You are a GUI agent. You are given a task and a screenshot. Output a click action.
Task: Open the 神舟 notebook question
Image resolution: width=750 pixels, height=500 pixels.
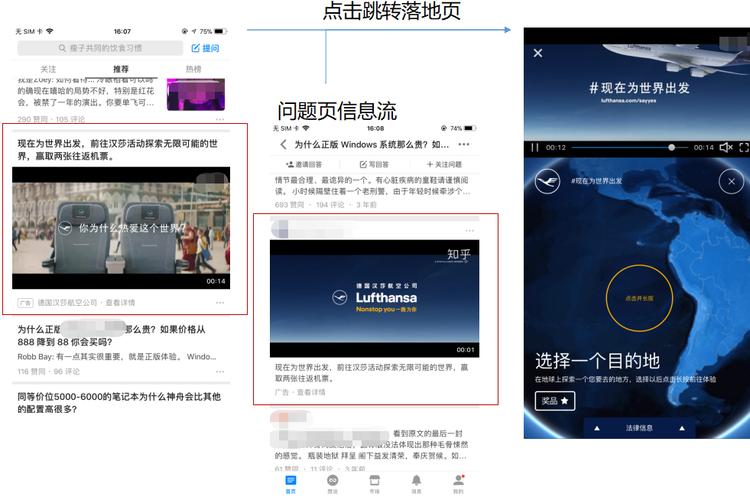(x=119, y=403)
